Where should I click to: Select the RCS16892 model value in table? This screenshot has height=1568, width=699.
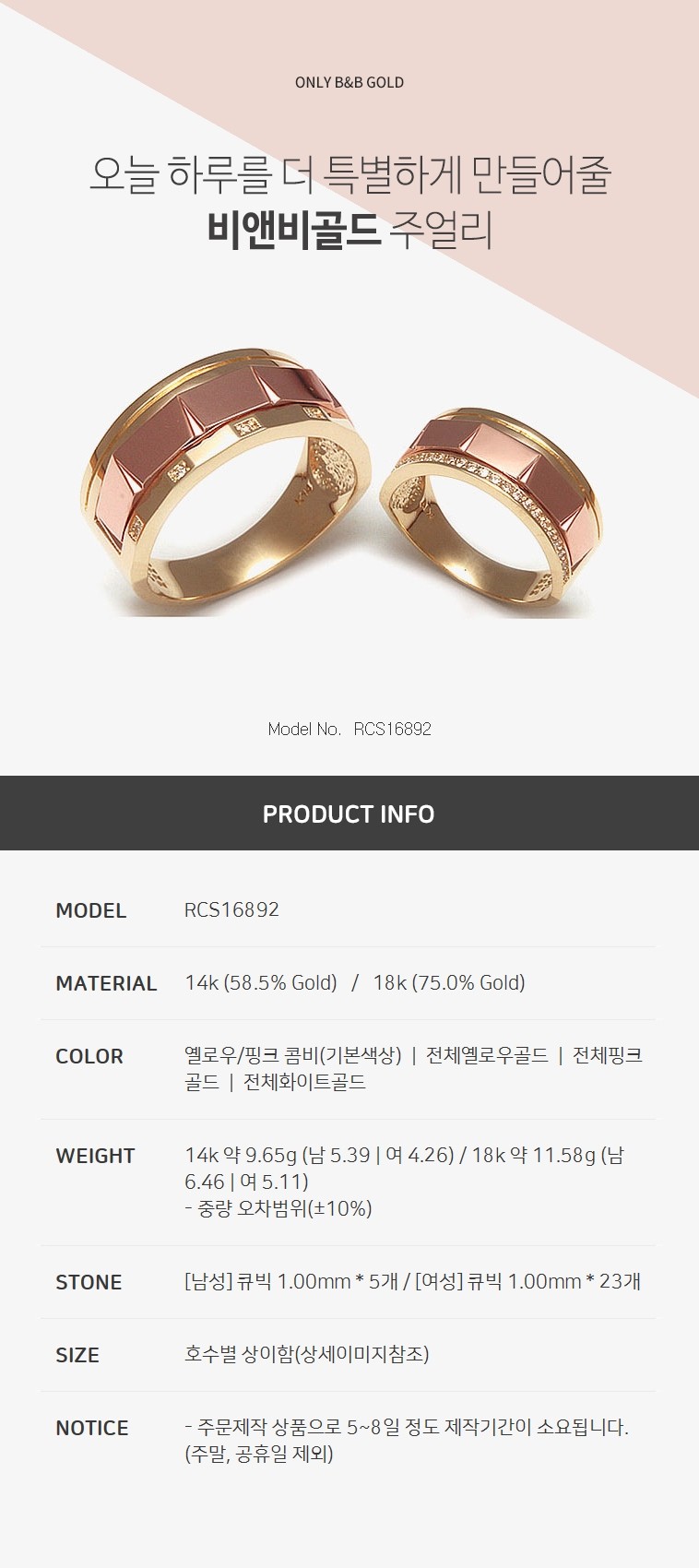tap(231, 909)
